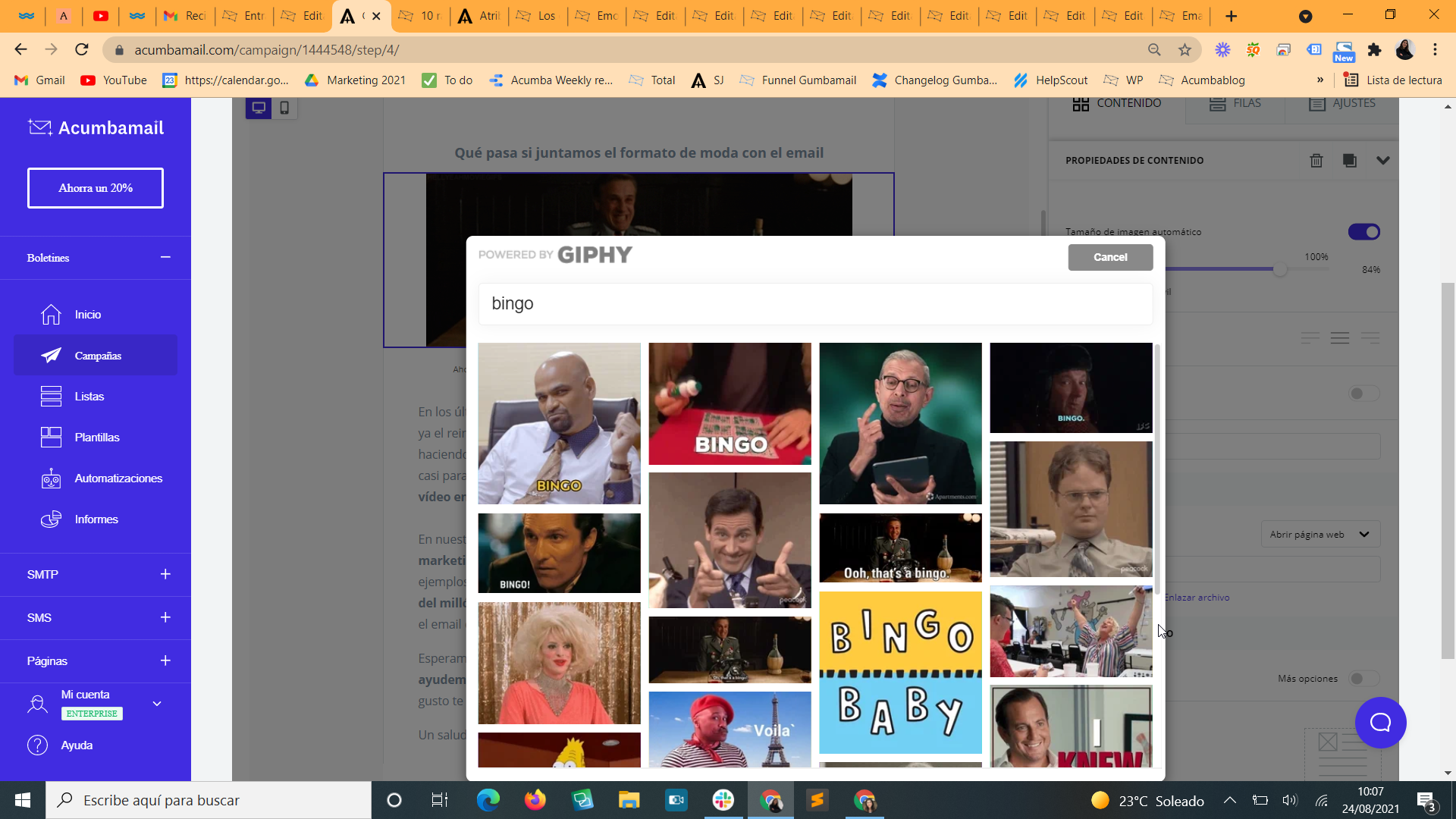The height and width of the screenshot is (819, 1456).
Task: Open File Explorer from taskbar
Action: click(x=629, y=800)
